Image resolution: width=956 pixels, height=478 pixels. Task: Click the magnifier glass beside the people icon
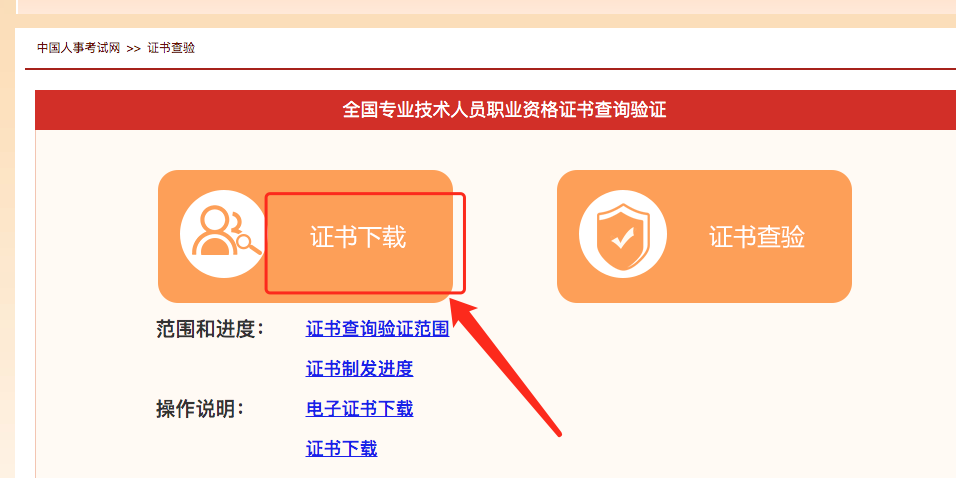point(249,244)
